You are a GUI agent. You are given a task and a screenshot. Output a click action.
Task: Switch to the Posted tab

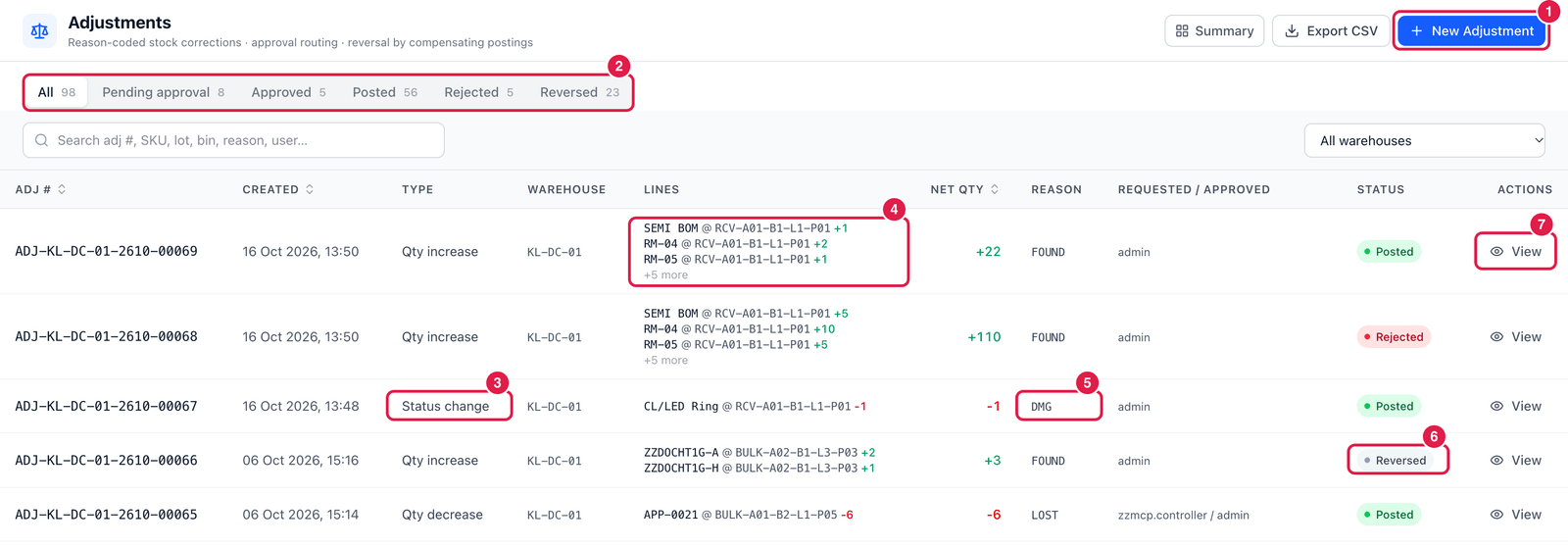point(384,92)
